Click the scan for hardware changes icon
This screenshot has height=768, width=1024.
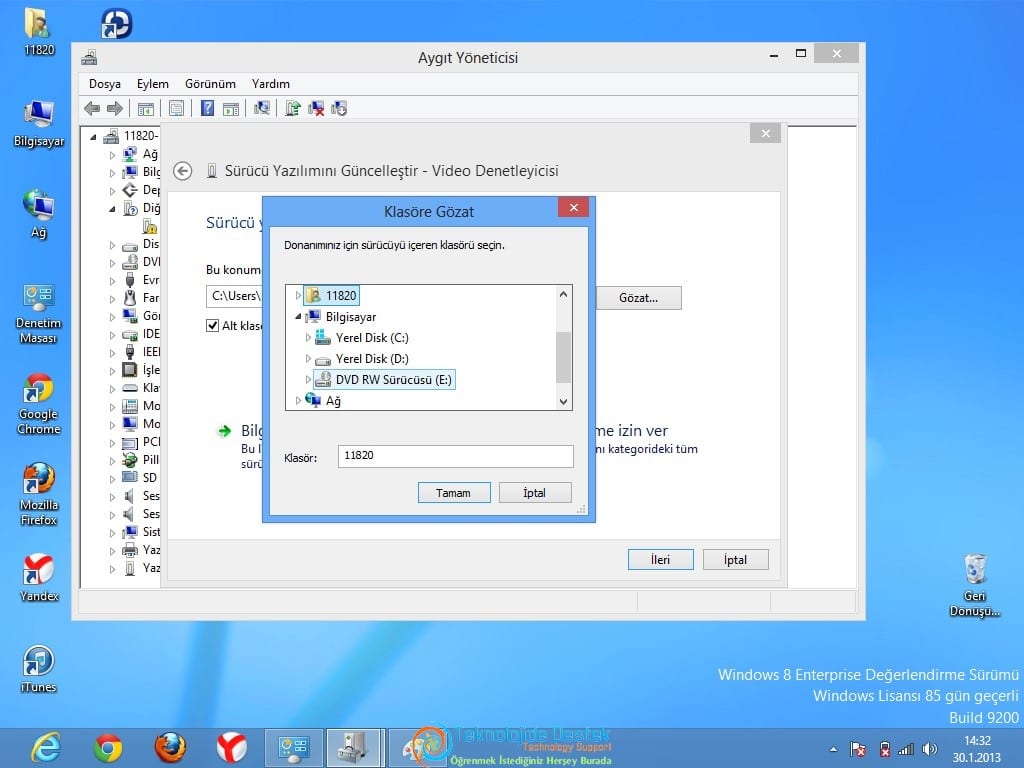click(x=262, y=108)
